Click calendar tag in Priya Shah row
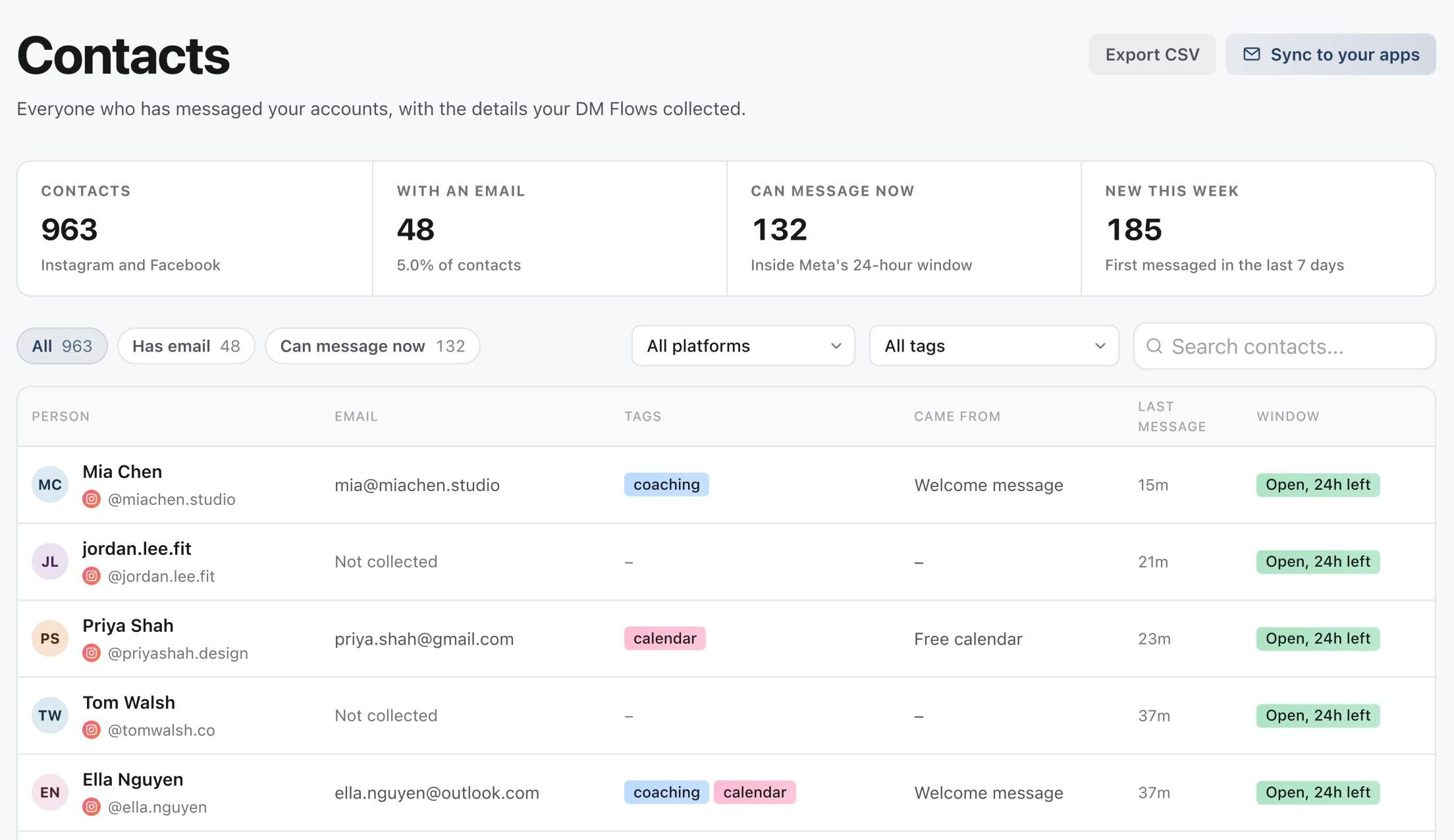Screen dimensions: 1454x840 tap(664, 639)
